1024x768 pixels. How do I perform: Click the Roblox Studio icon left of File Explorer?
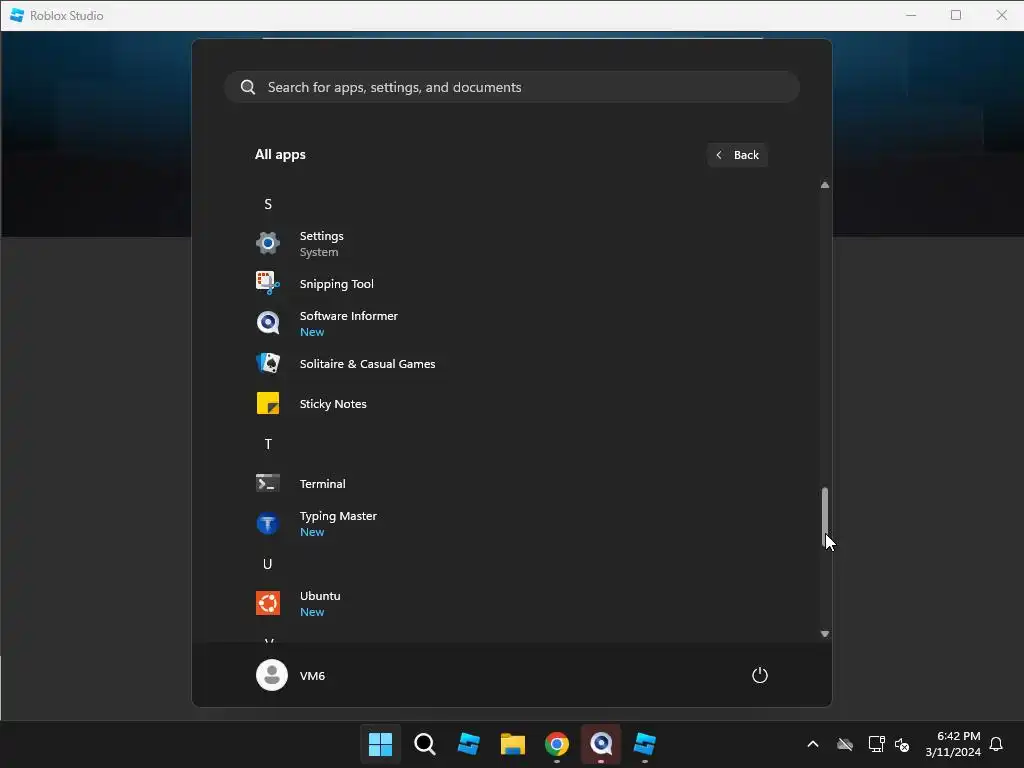[469, 744]
